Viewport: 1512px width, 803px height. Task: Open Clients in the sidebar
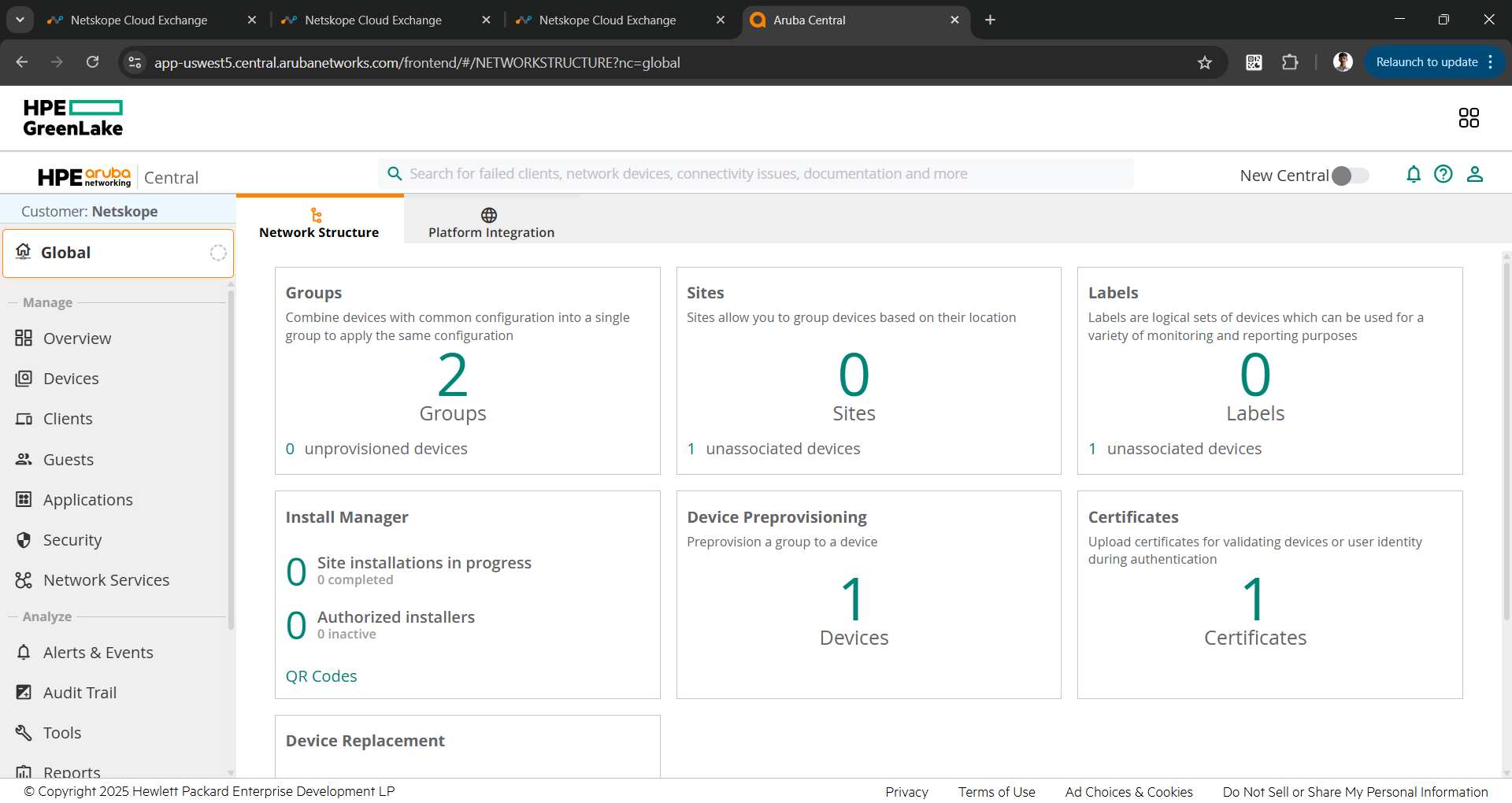pos(68,419)
